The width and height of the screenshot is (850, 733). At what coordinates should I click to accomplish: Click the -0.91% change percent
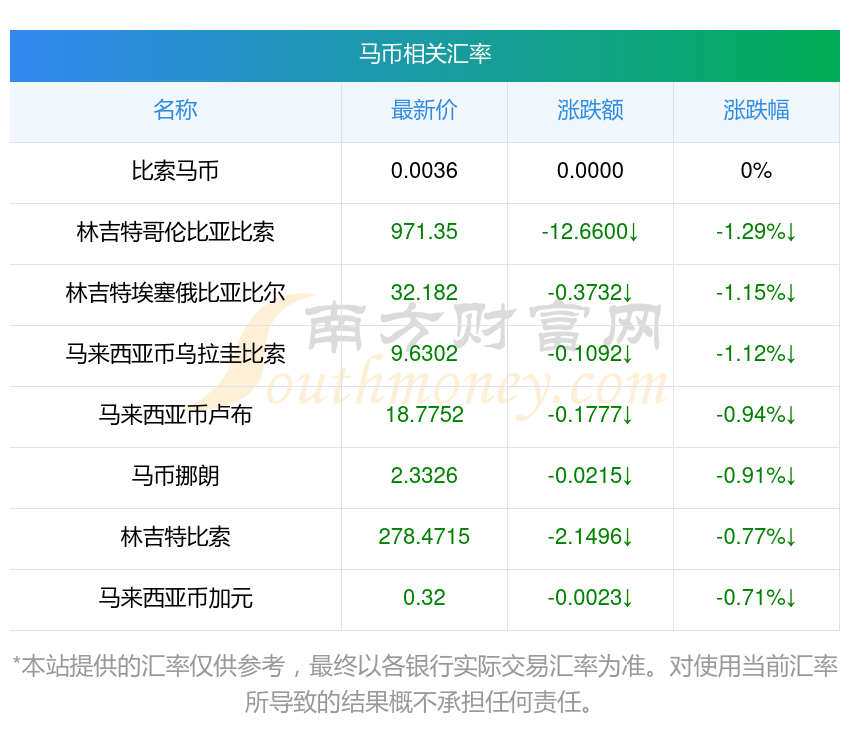tap(756, 476)
